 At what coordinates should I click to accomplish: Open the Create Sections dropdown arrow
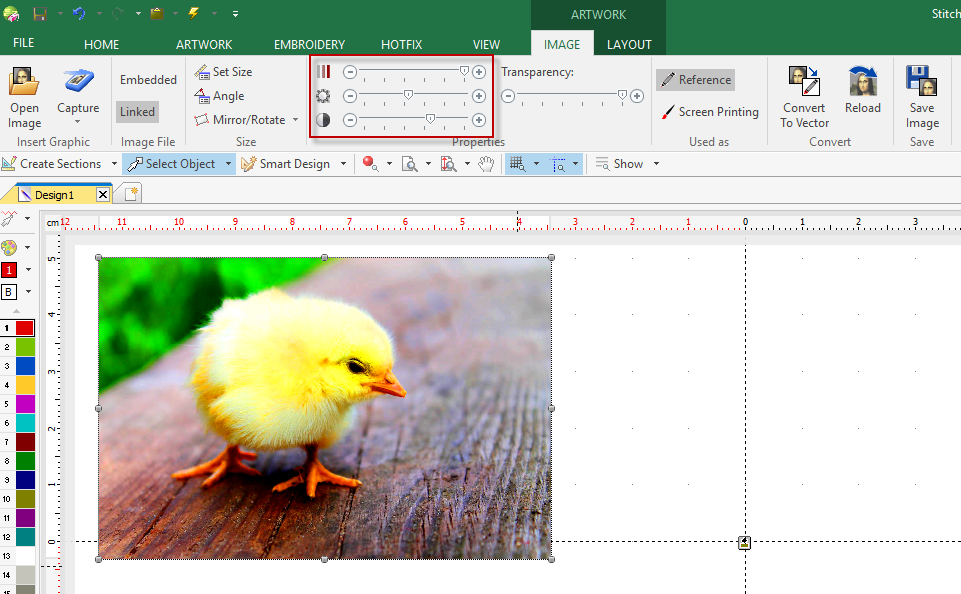click(114, 164)
